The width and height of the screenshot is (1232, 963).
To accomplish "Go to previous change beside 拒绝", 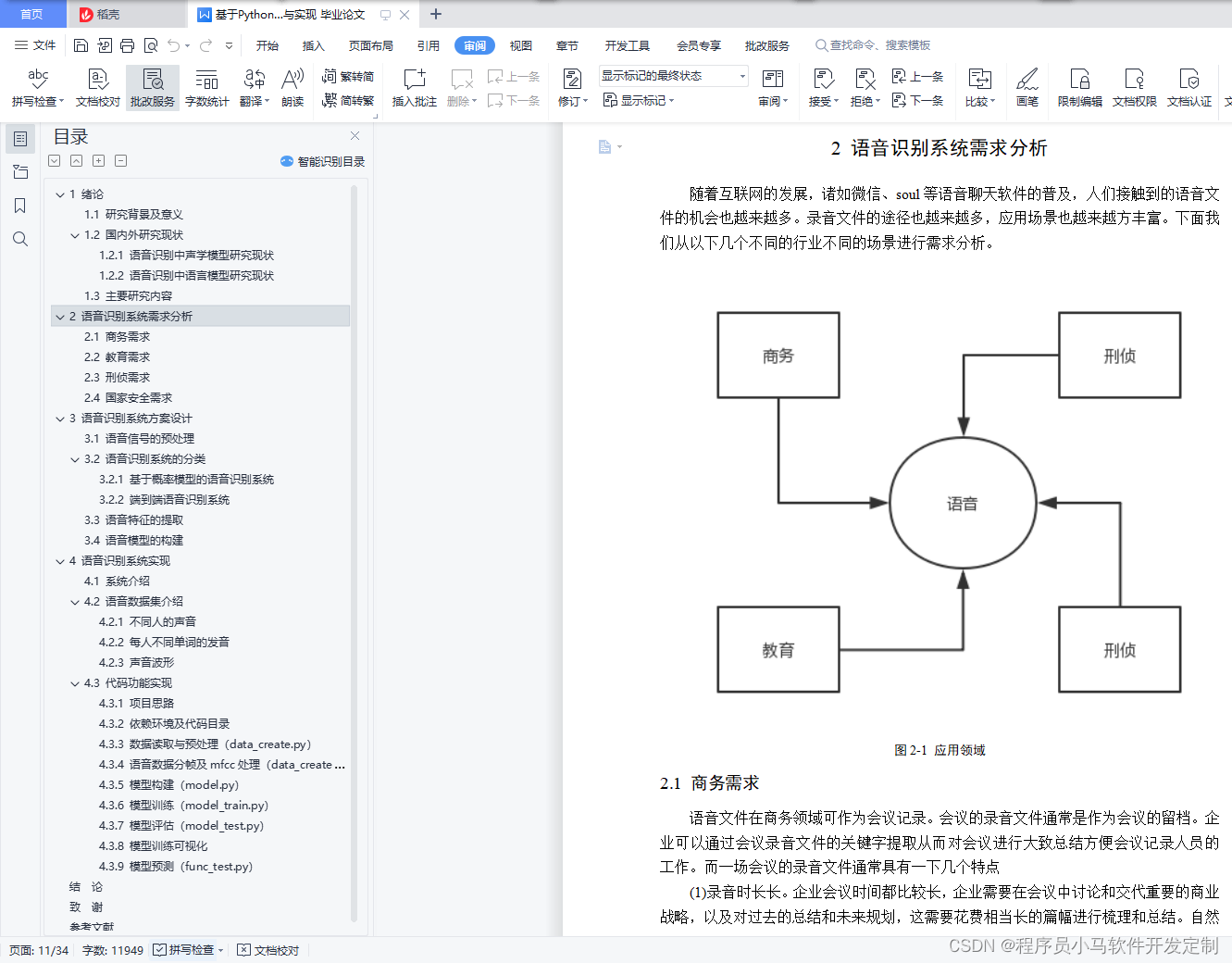I will (x=918, y=77).
